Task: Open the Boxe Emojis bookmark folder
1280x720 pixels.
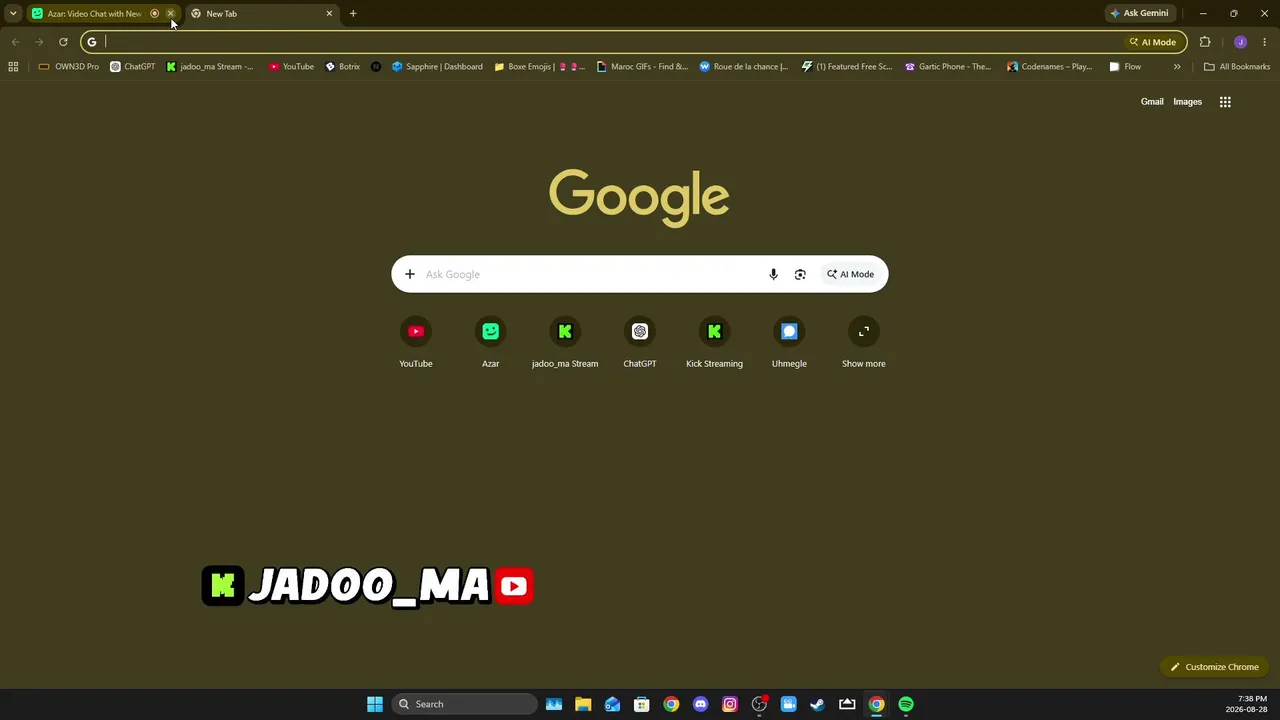Action: tap(538, 67)
